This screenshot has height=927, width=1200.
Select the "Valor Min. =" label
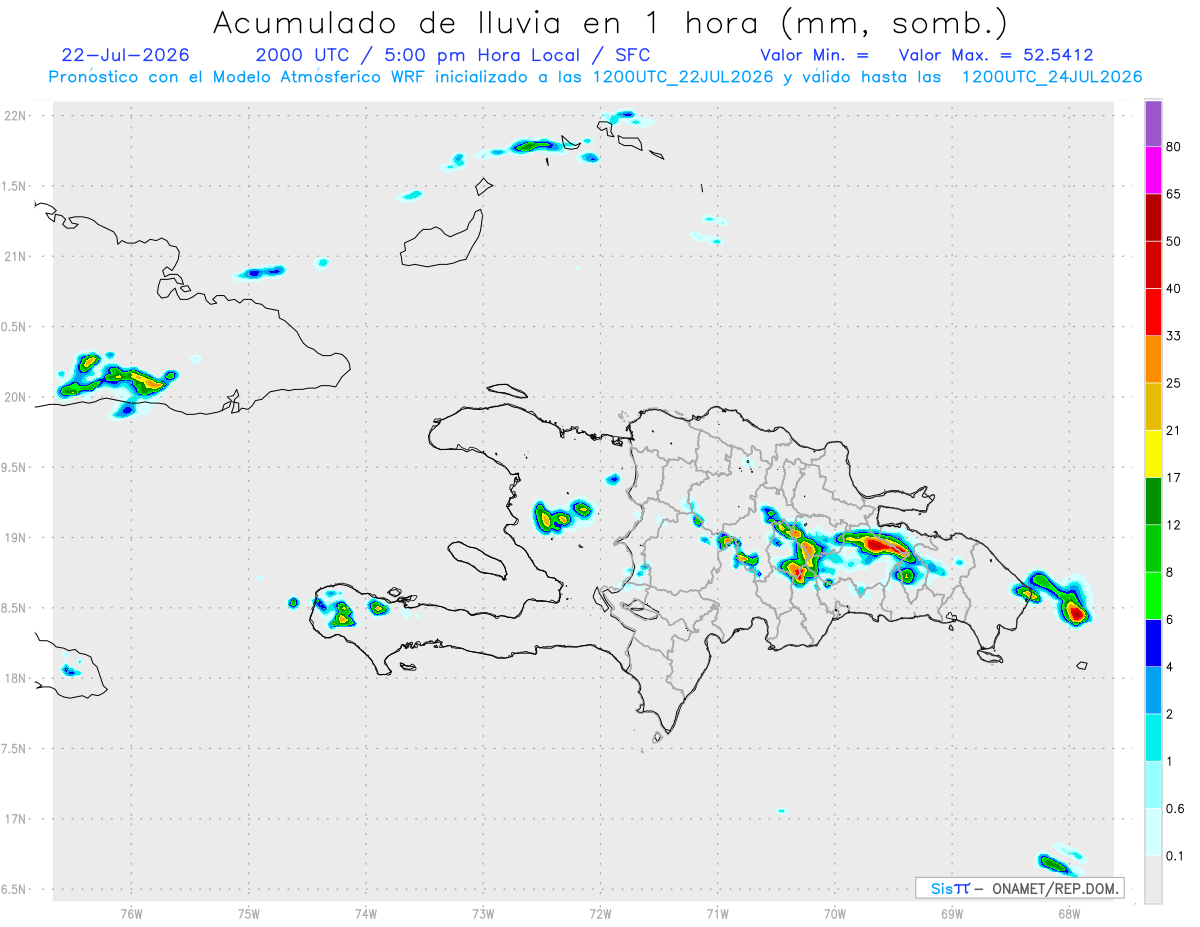(814, 55)
